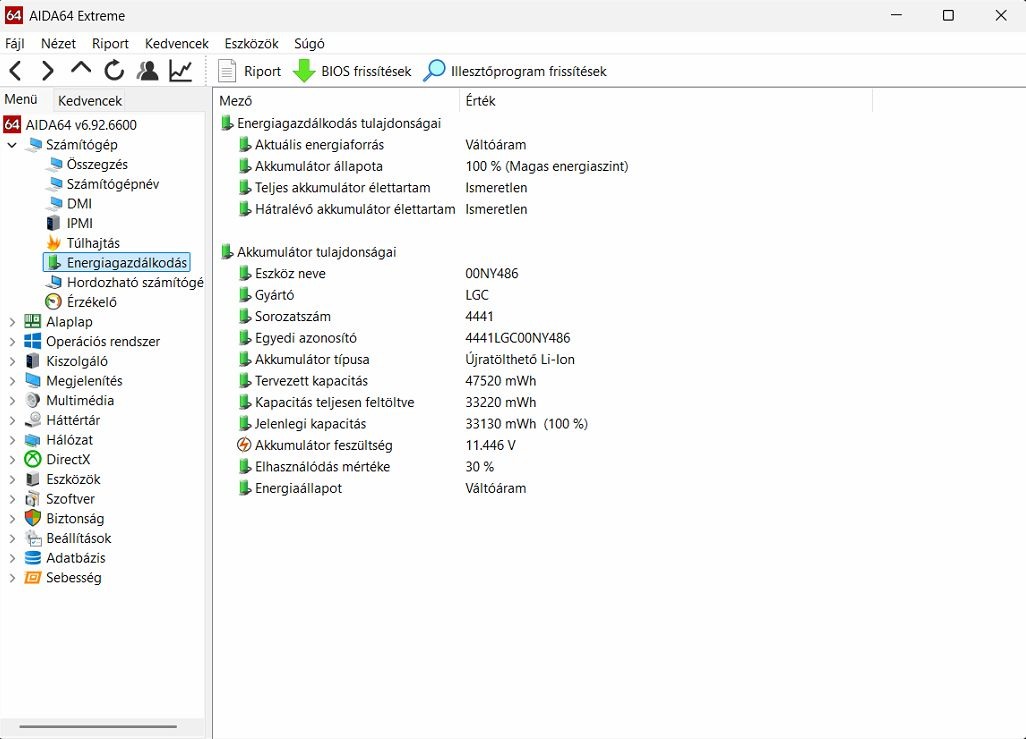This screenshot has width=1026, height=739.
Task: Click the Beállítások config icon
Action: coord(33,538)
